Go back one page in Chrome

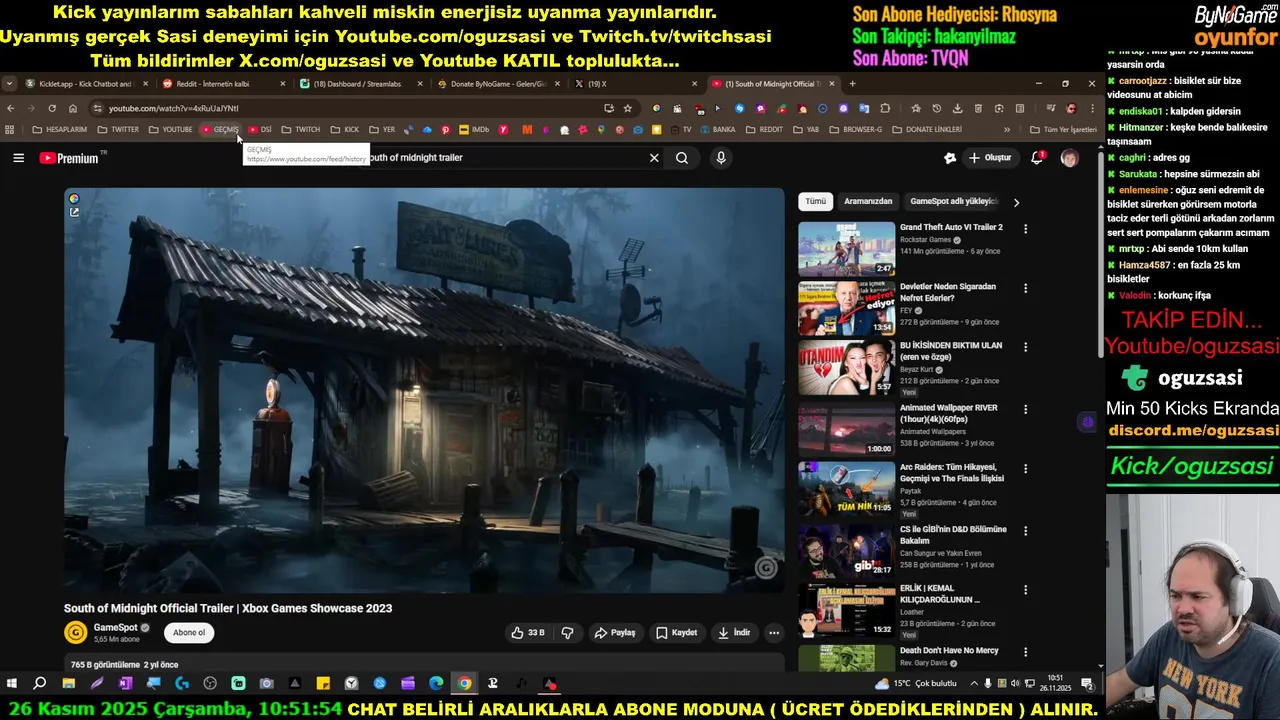tap(10, 108)
